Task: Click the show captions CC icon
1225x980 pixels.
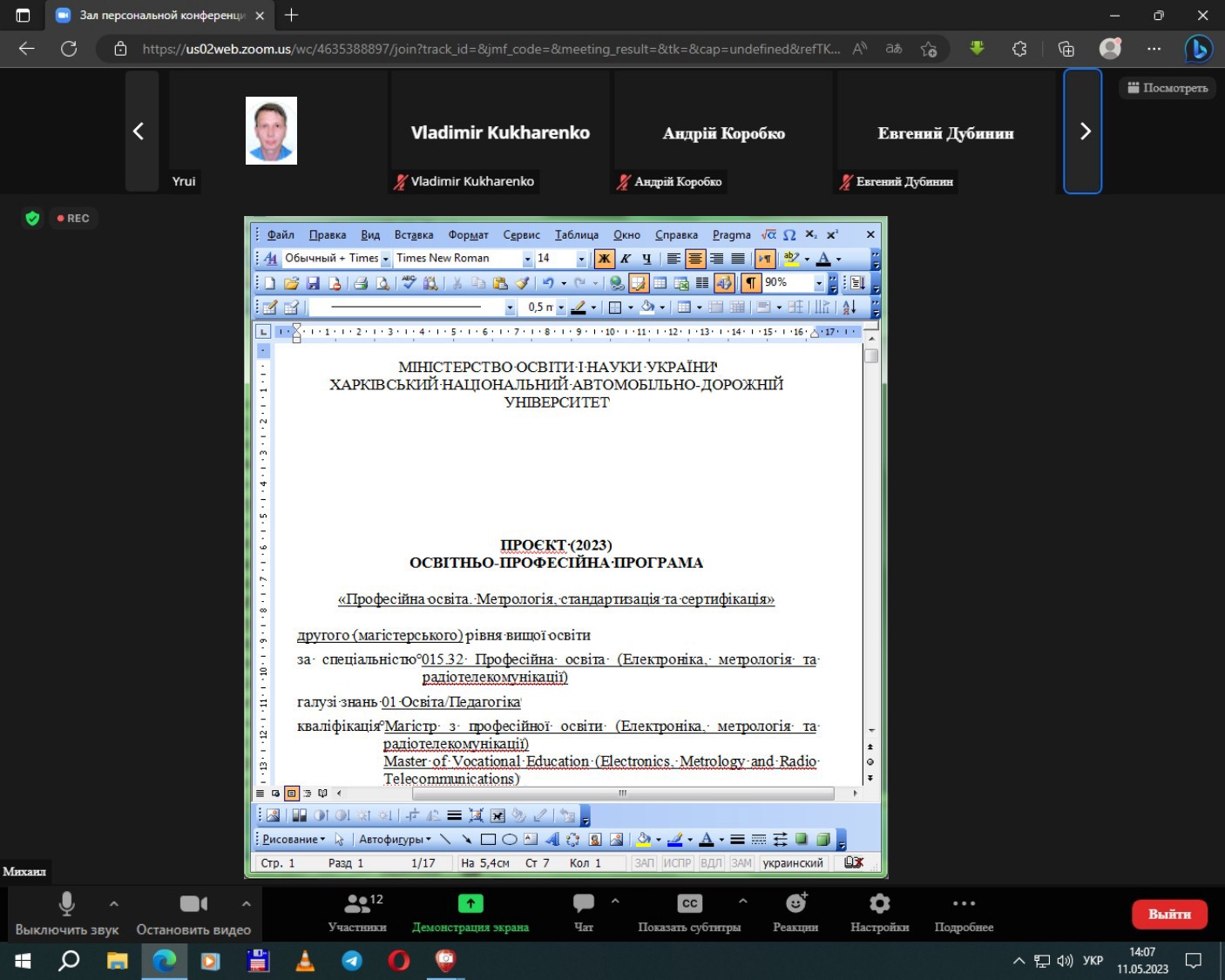Action: (689, 903)
